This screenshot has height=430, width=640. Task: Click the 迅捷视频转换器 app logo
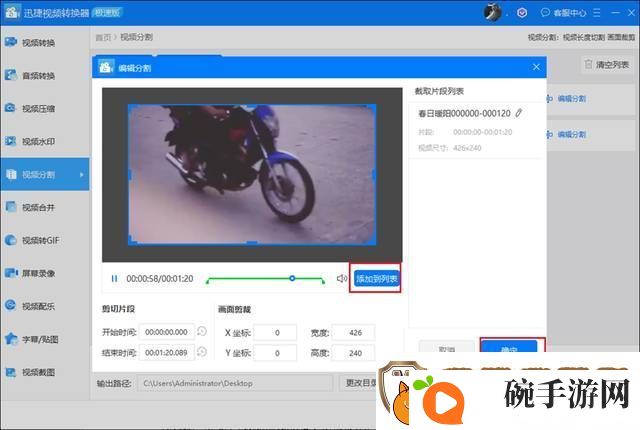pos(11,12)
